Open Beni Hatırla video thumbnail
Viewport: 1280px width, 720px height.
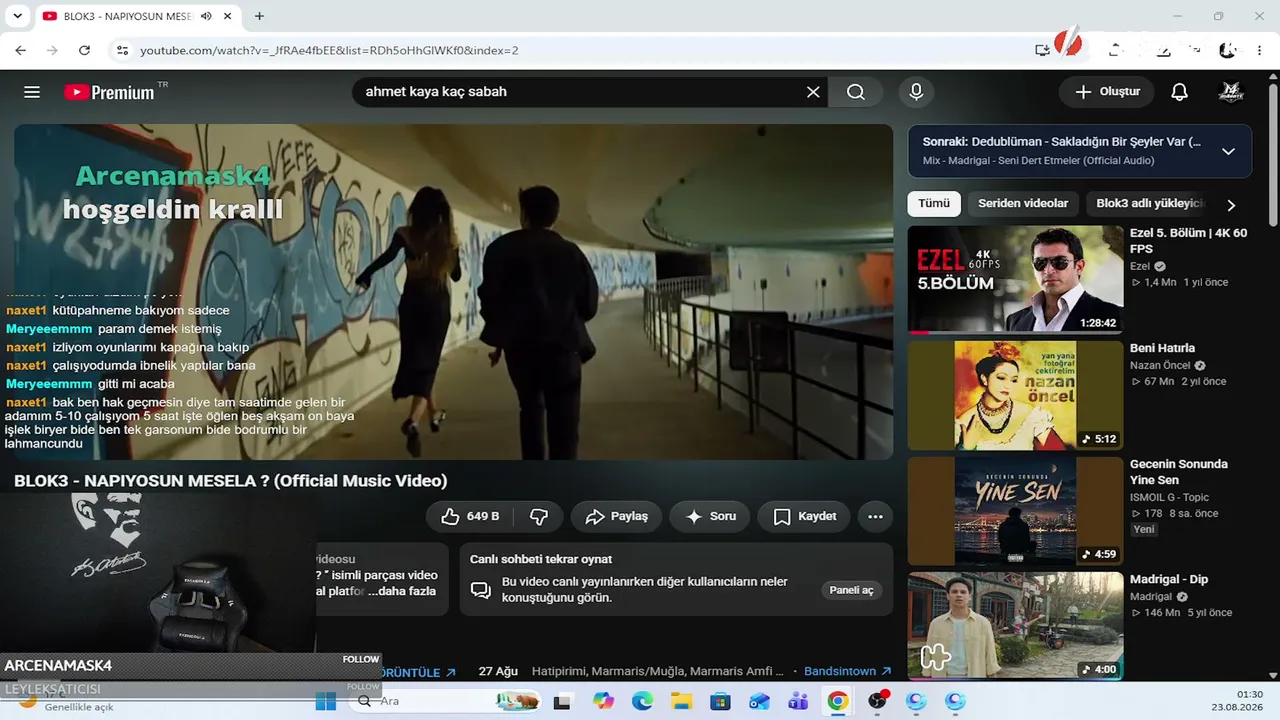point(1015,395)
